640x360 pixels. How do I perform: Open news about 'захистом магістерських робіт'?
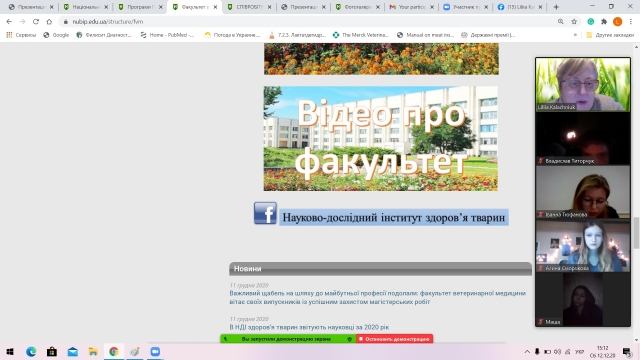(x=378, y=298)
